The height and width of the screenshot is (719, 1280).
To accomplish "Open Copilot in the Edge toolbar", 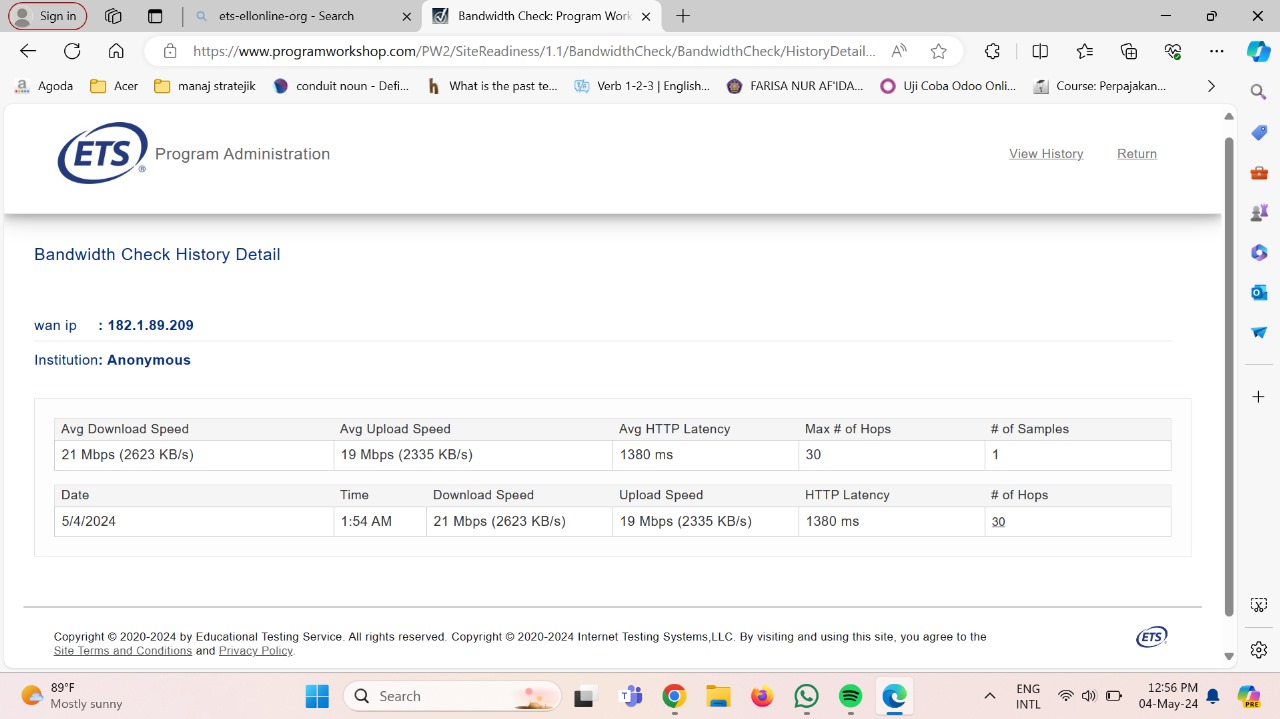I will click(x=1258, y=51).
